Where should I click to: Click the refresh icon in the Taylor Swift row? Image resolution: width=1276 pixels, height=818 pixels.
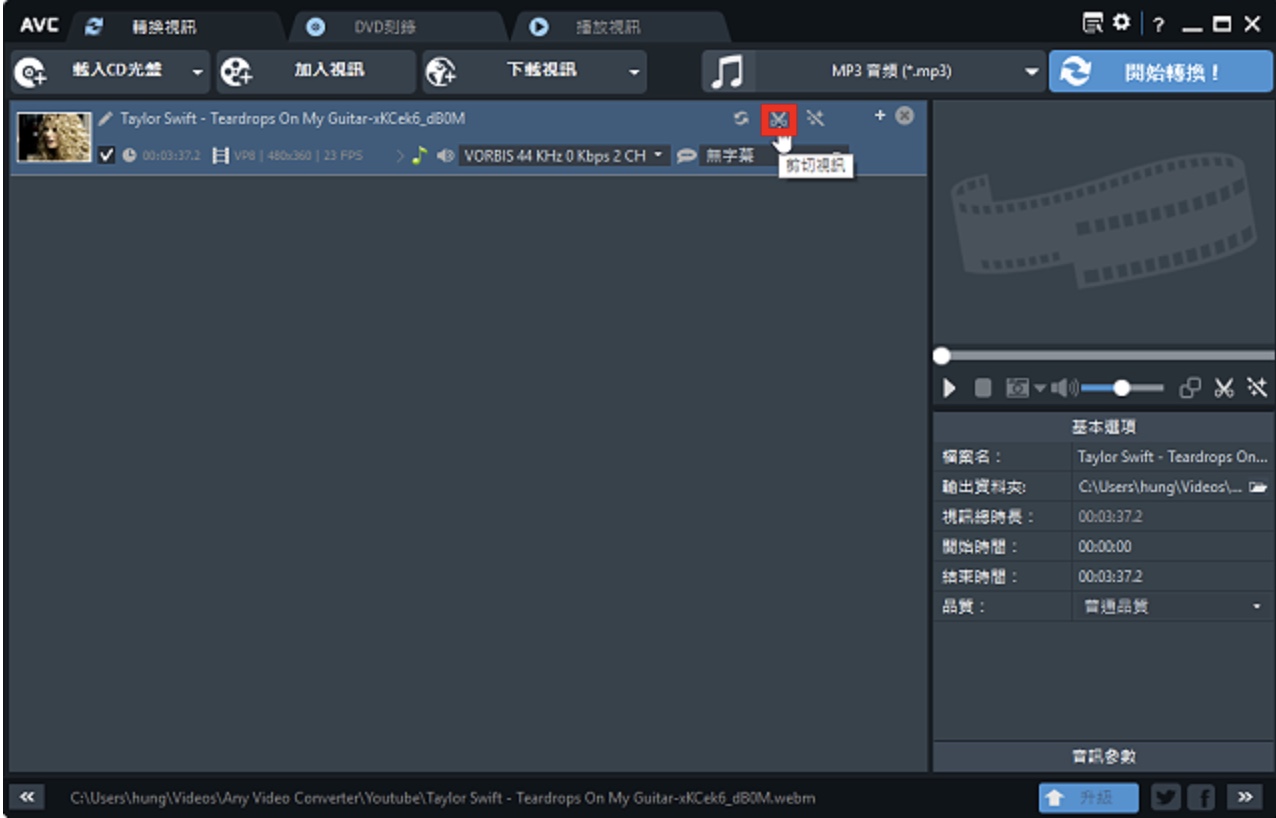(x=741, y=118)
